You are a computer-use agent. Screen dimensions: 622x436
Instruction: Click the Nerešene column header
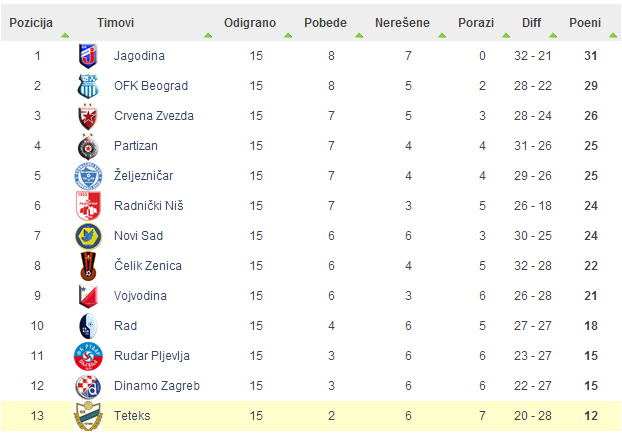(x=402, y=23)
